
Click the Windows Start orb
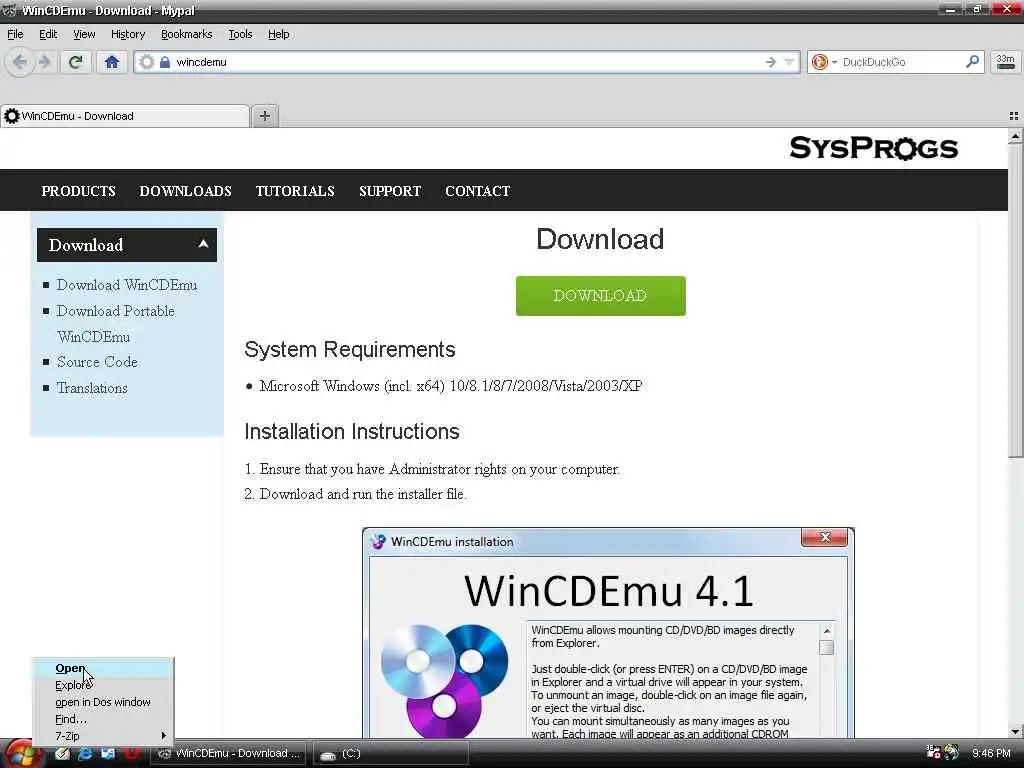(x=21, y=754)
